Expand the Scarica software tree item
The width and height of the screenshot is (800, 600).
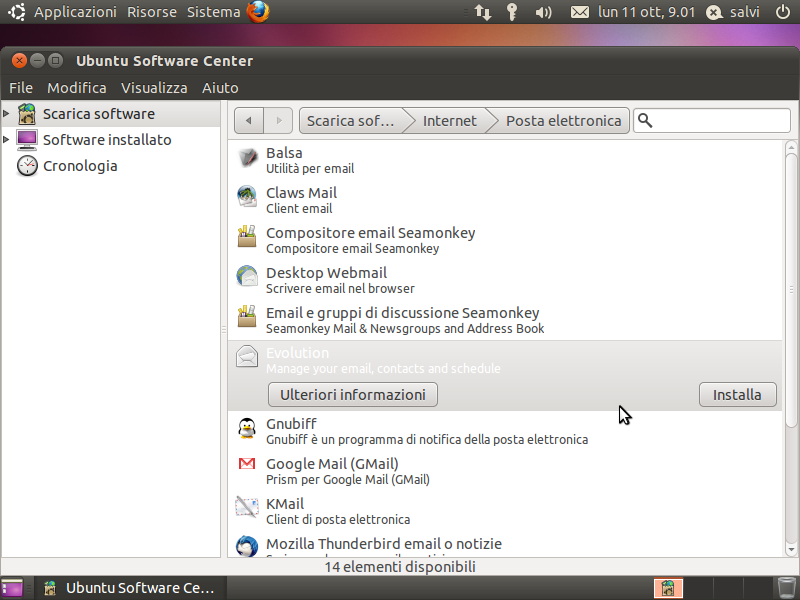coord(6,113)
